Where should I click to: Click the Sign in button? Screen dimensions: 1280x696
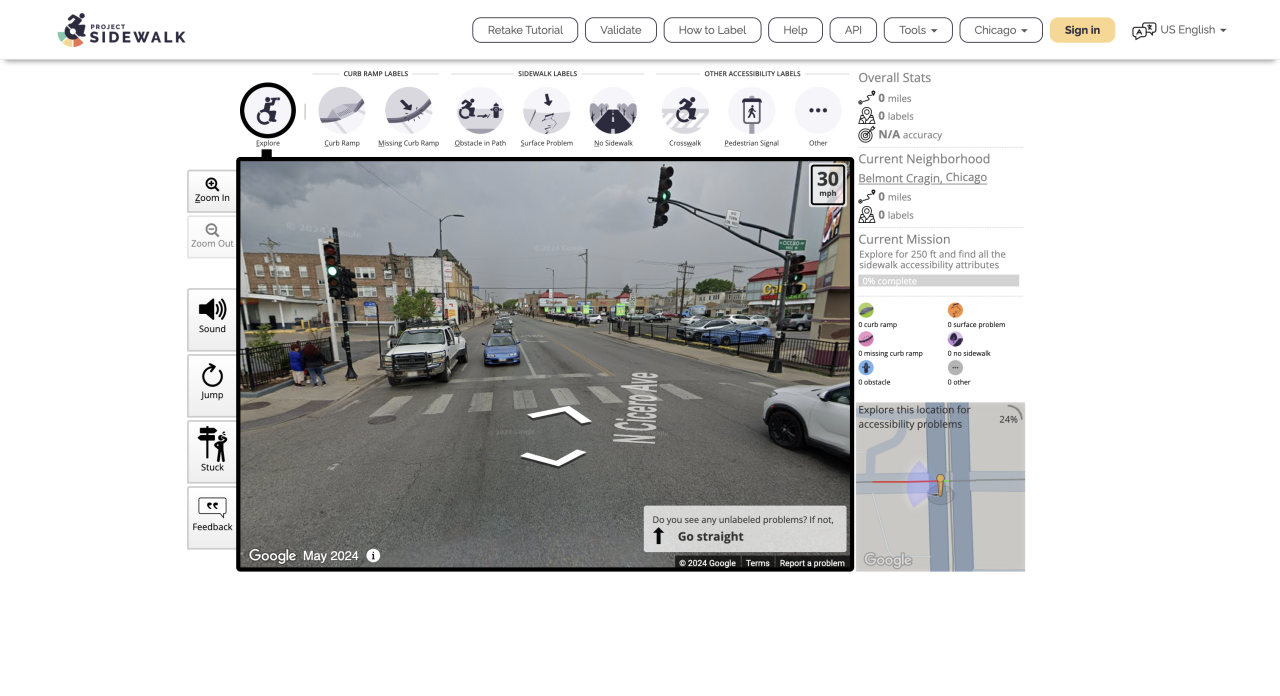click(1082, 30)
